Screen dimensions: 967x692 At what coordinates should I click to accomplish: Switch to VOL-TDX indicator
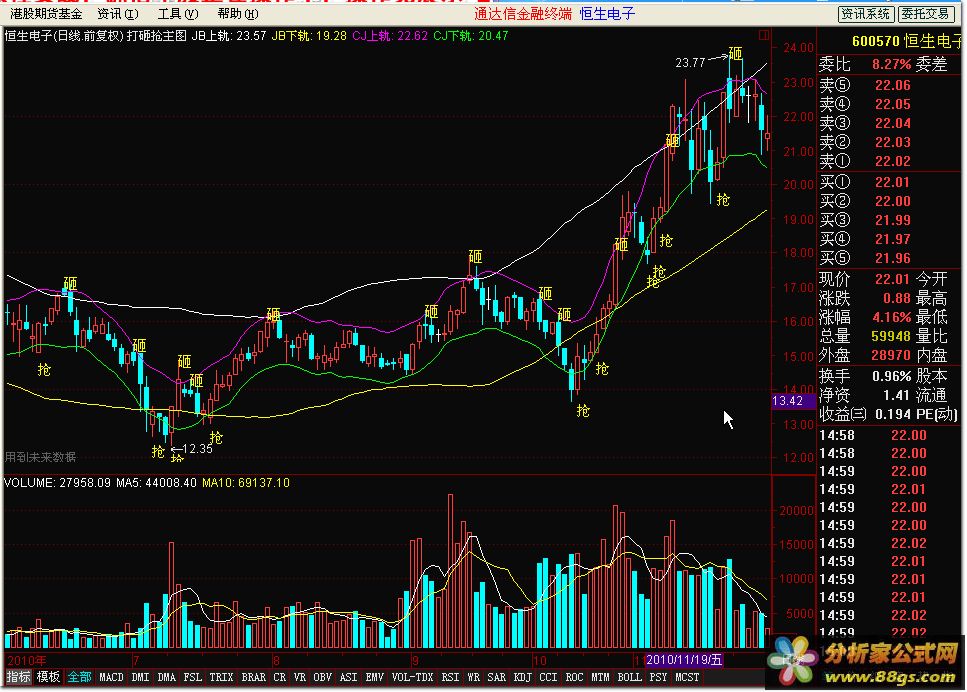pos(413,677)
